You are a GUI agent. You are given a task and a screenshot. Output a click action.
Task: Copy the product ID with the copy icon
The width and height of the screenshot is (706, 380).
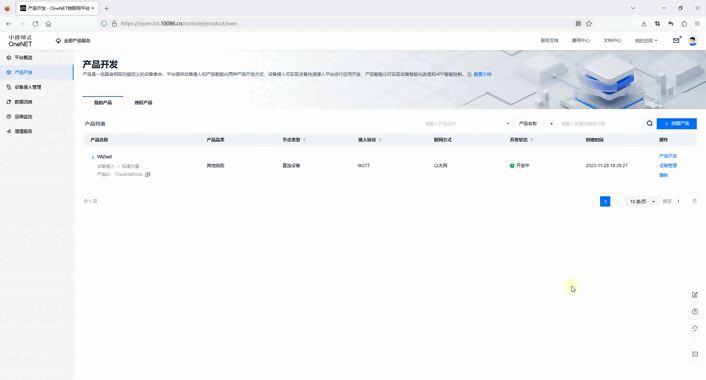147,174
